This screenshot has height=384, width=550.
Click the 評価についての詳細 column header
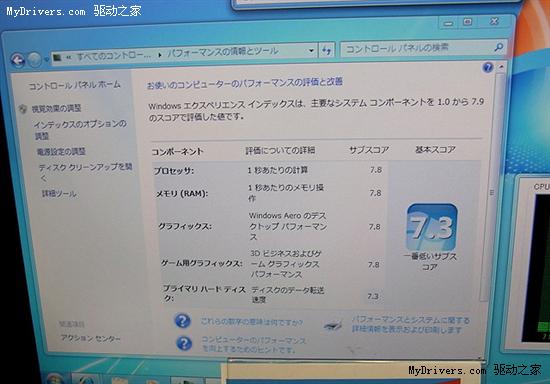coord(280,150)
